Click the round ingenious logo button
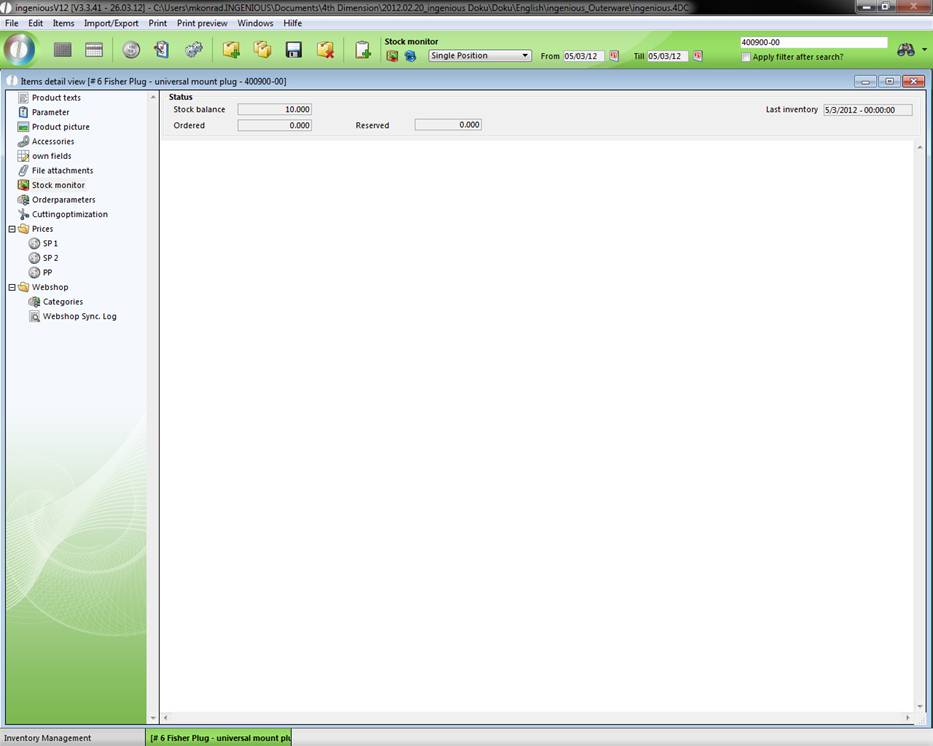 [x=20, y=49]
